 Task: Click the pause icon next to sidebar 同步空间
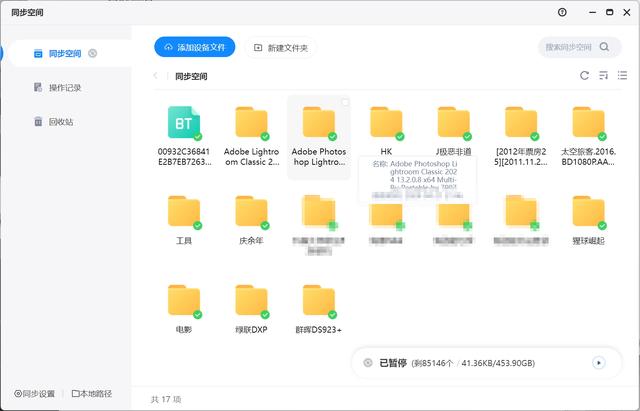pyautogui.click(x=93, y=53)
